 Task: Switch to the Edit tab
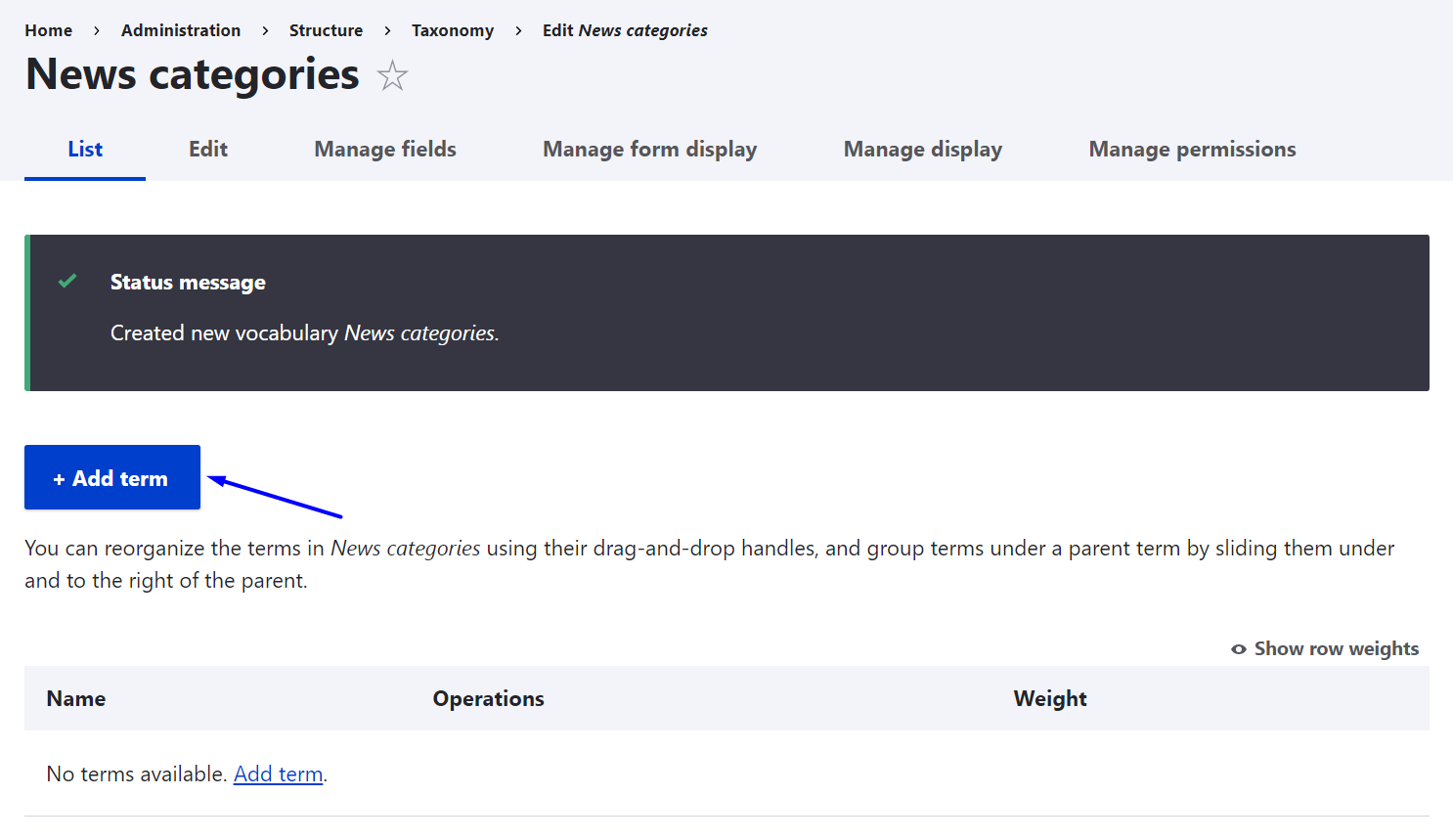point(208,150)
